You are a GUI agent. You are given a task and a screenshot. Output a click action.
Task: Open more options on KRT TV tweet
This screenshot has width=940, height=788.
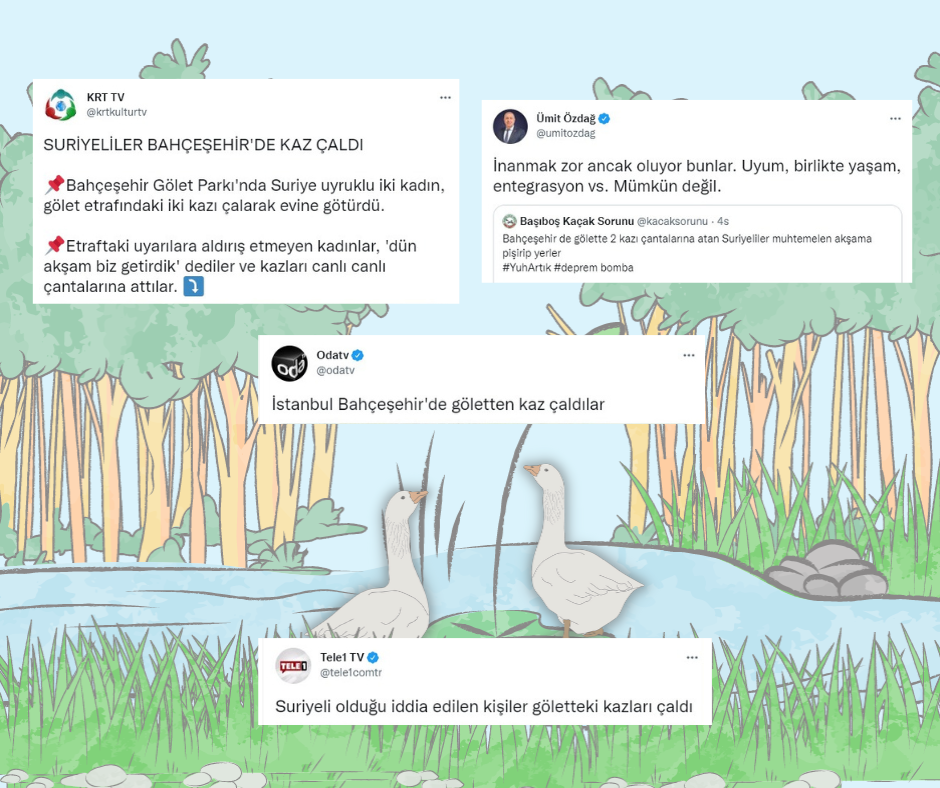[445, 98]
